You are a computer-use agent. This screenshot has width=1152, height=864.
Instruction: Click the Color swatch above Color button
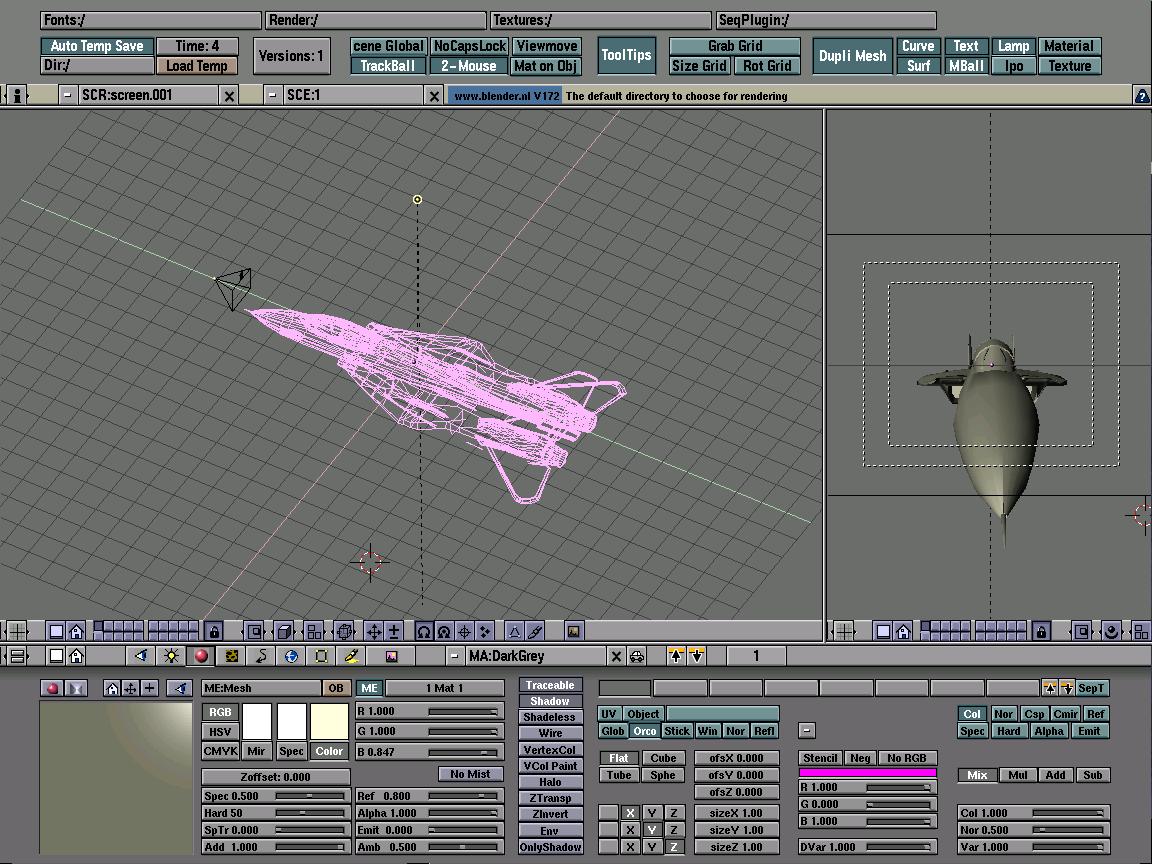click(329, 721)
